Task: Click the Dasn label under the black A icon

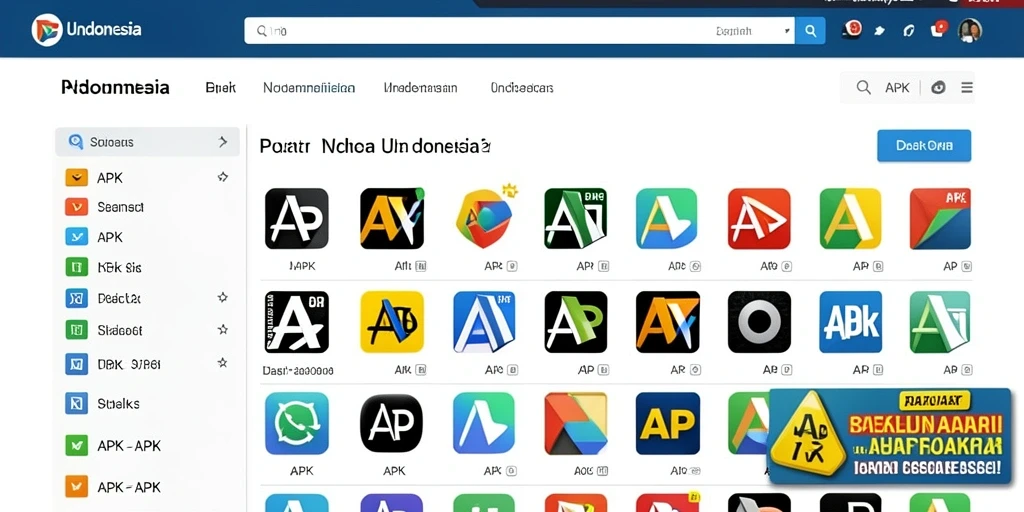Action: [x=298, y=370]
